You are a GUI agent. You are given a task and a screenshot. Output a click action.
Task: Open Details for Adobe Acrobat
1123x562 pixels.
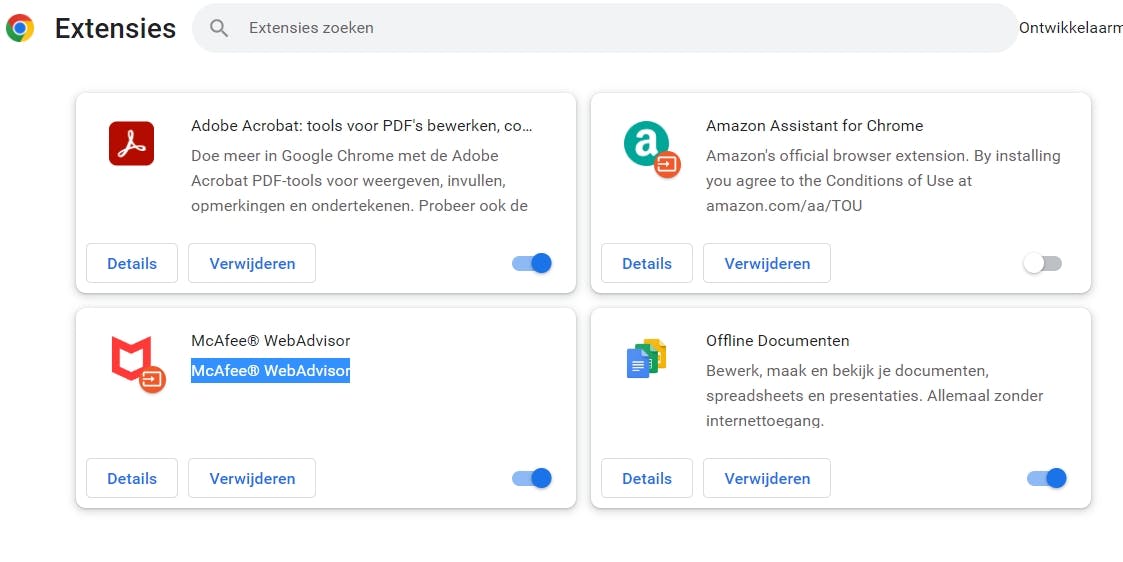click(x=132, y=264)
